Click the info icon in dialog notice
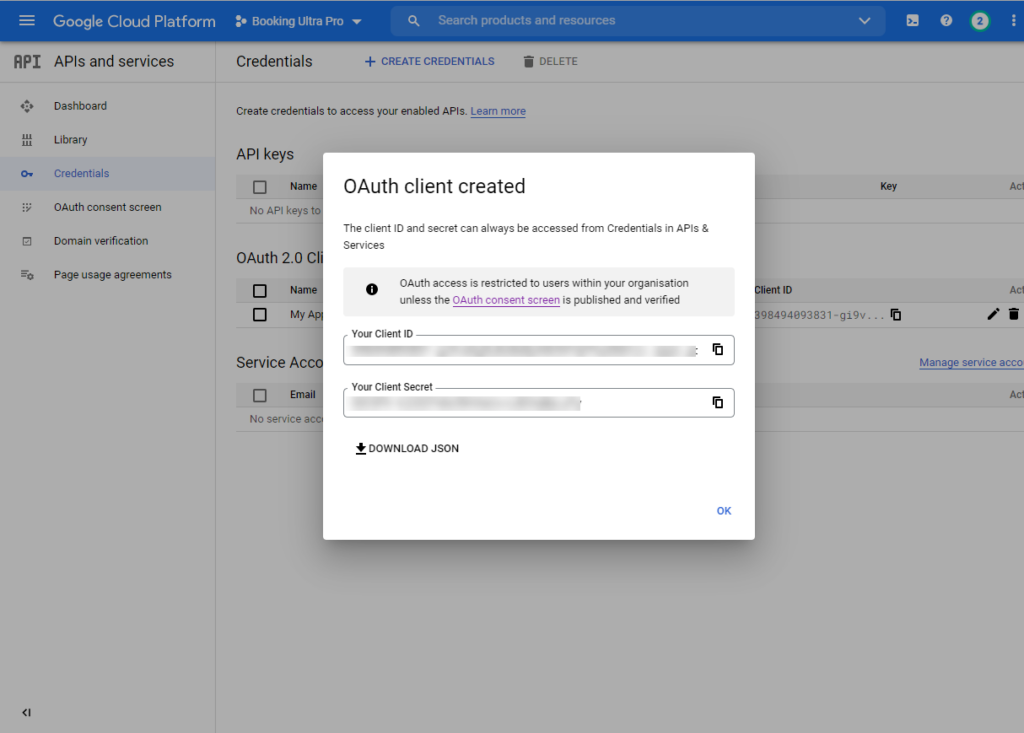The width and height of the screenshot is (1024, 733). coord(372,289)
